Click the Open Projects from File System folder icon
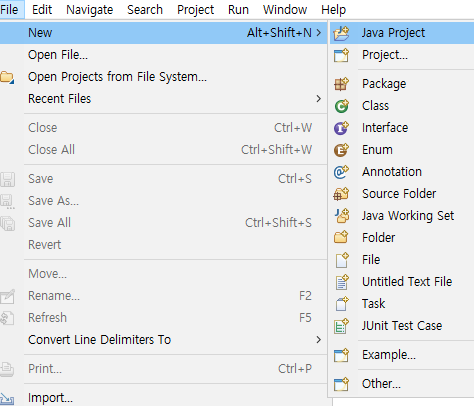The height and width of the screenshot is (406, 474). [7, 77]
